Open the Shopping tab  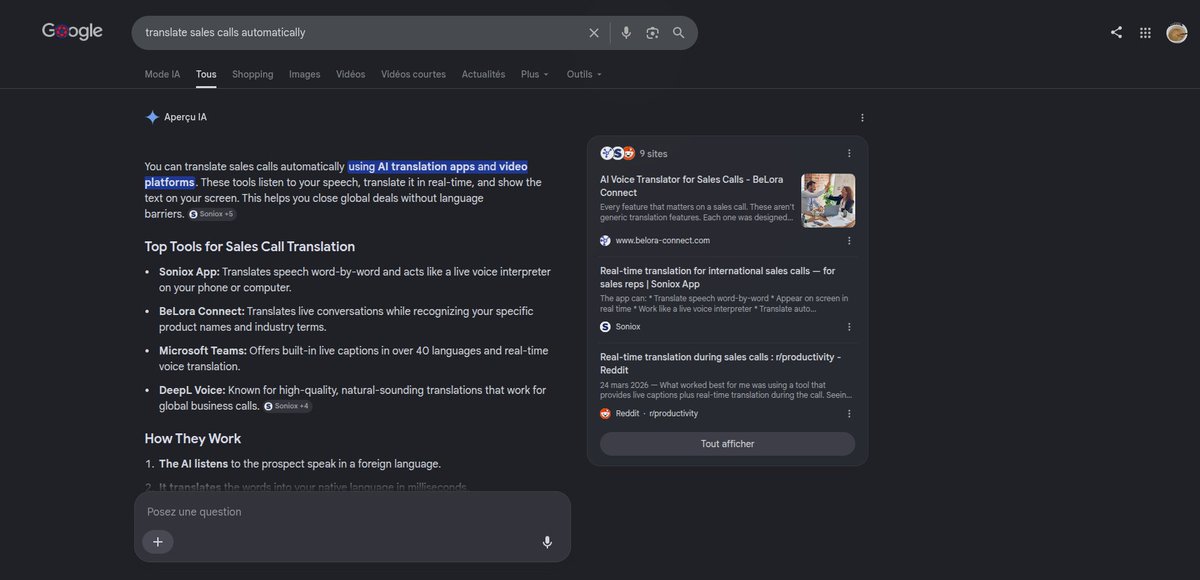coord(253,74)
